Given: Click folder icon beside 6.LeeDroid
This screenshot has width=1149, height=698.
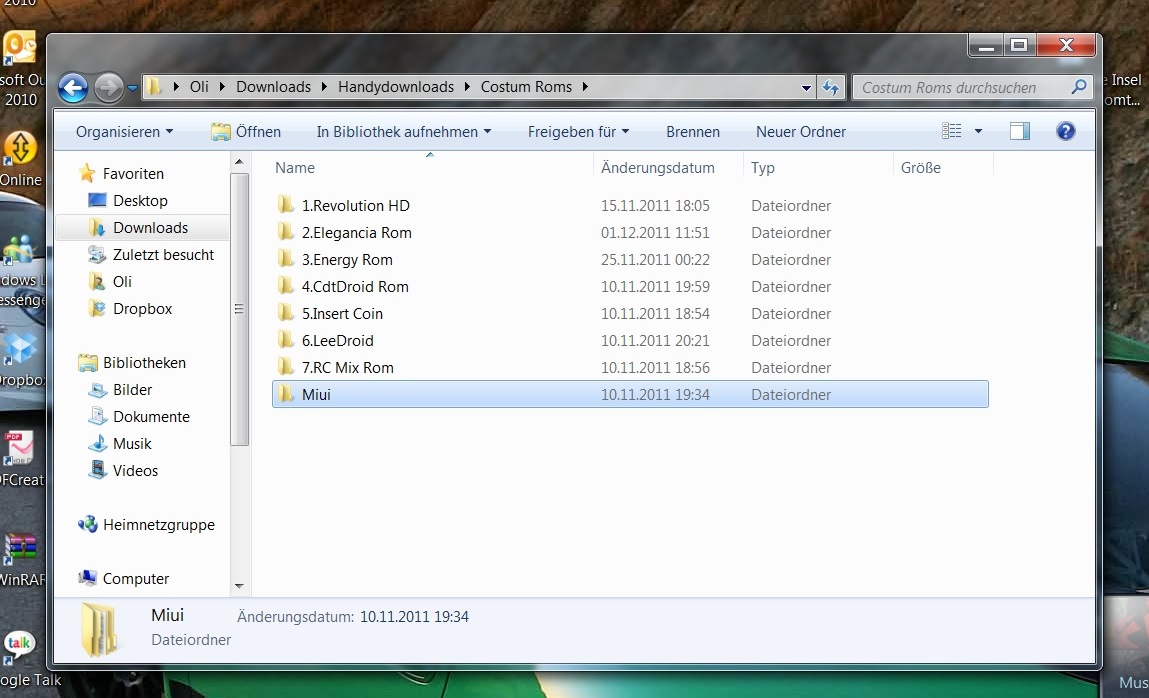Looking at the screenshot, I should click(286, 340).
